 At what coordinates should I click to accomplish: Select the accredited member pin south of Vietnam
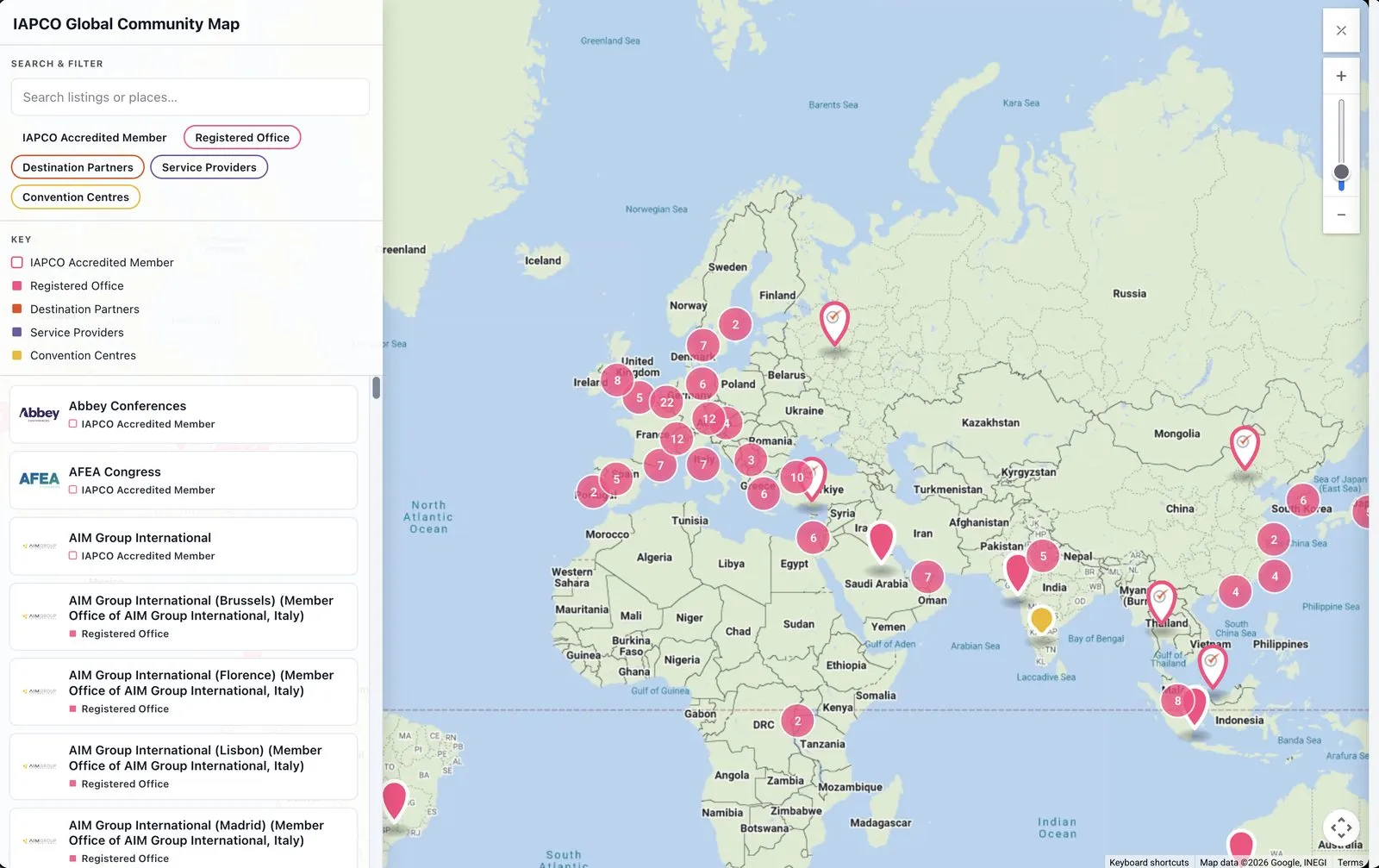click(1213, 666)
